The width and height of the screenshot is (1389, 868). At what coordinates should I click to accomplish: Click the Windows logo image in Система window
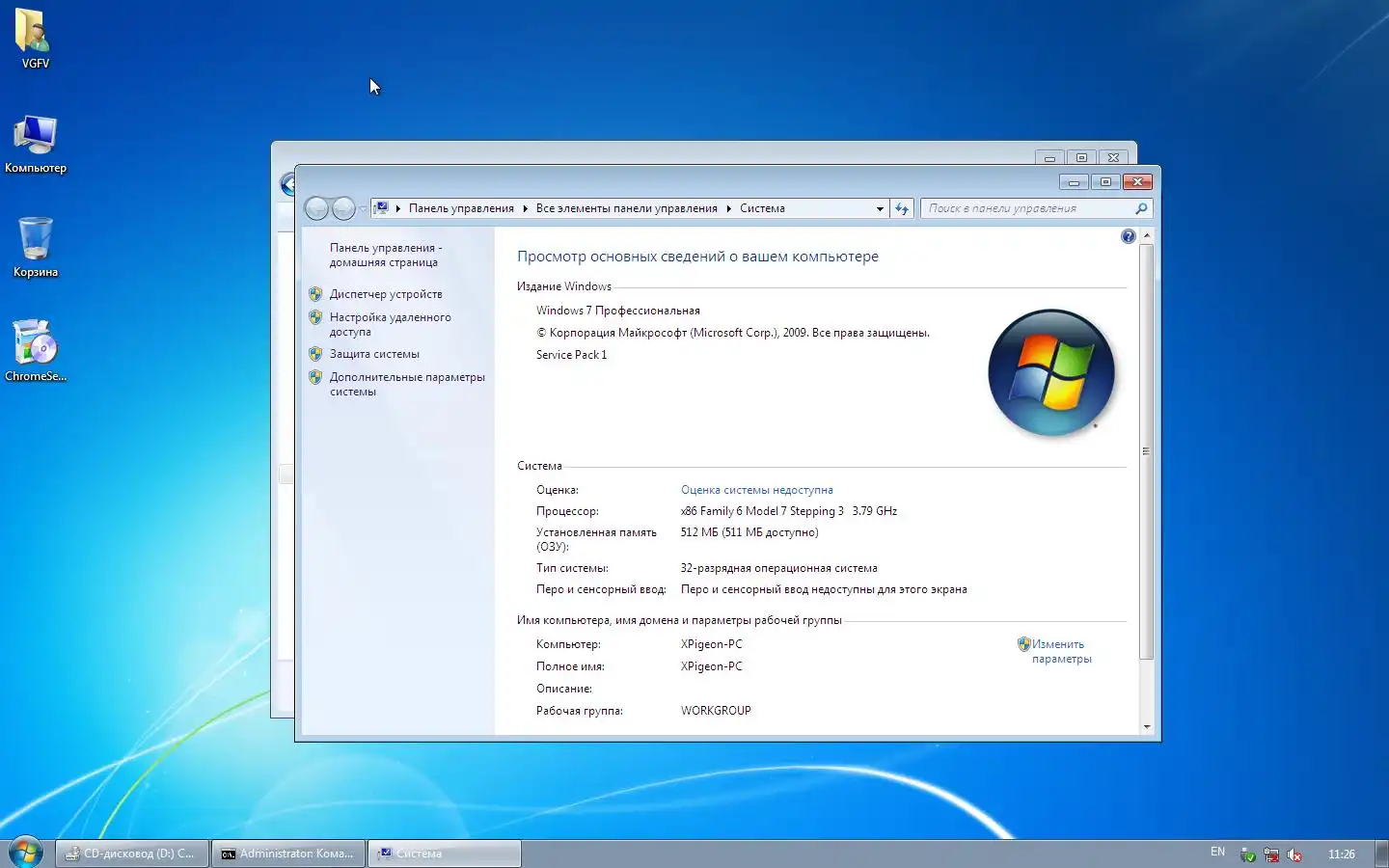click(1050, 372)
